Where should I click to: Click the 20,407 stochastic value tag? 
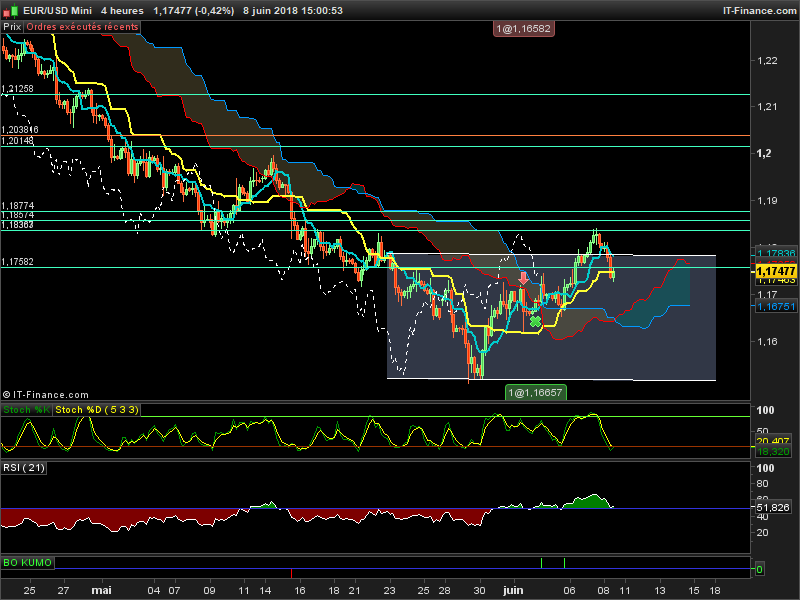[772, 441]
